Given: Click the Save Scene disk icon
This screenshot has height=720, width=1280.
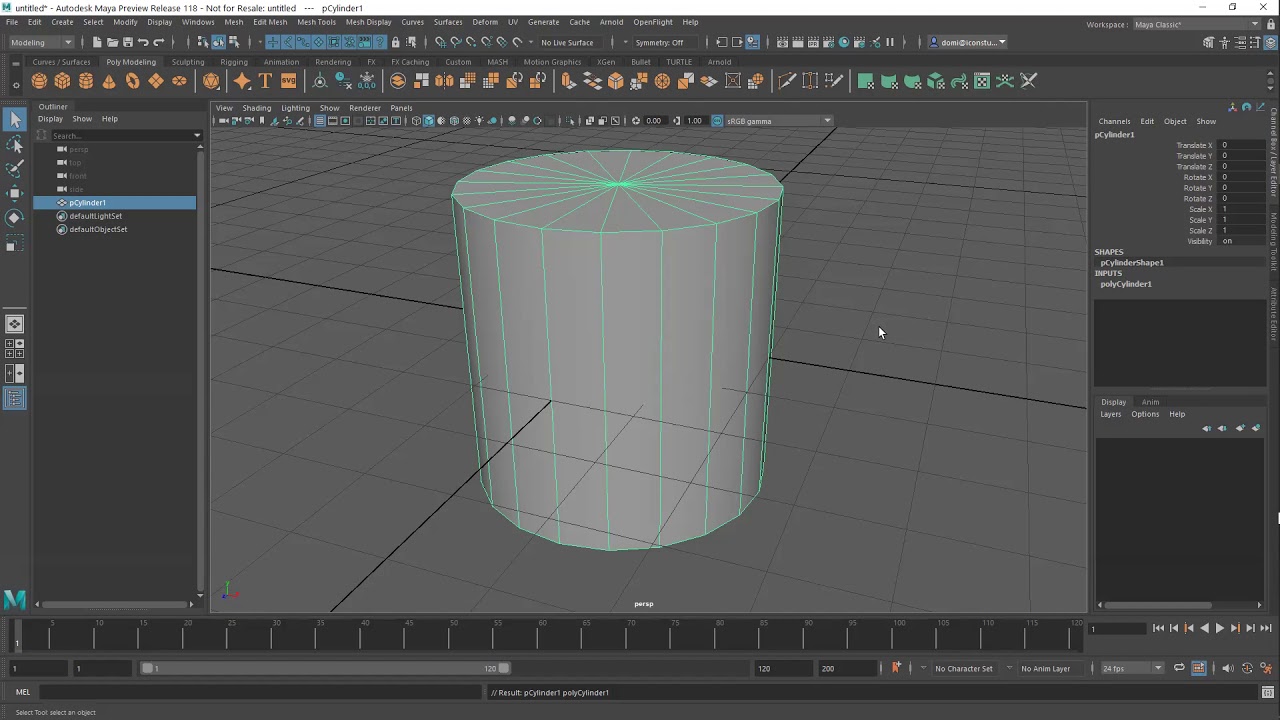Looking at the screenshot, I should (x=127, y=42).
